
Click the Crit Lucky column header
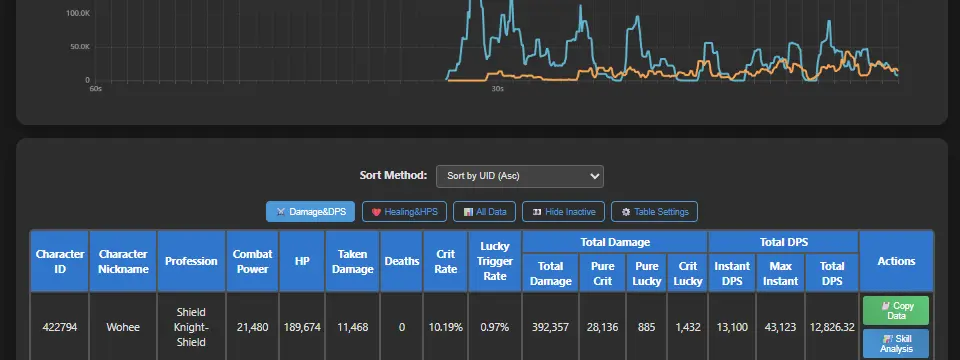688,273
